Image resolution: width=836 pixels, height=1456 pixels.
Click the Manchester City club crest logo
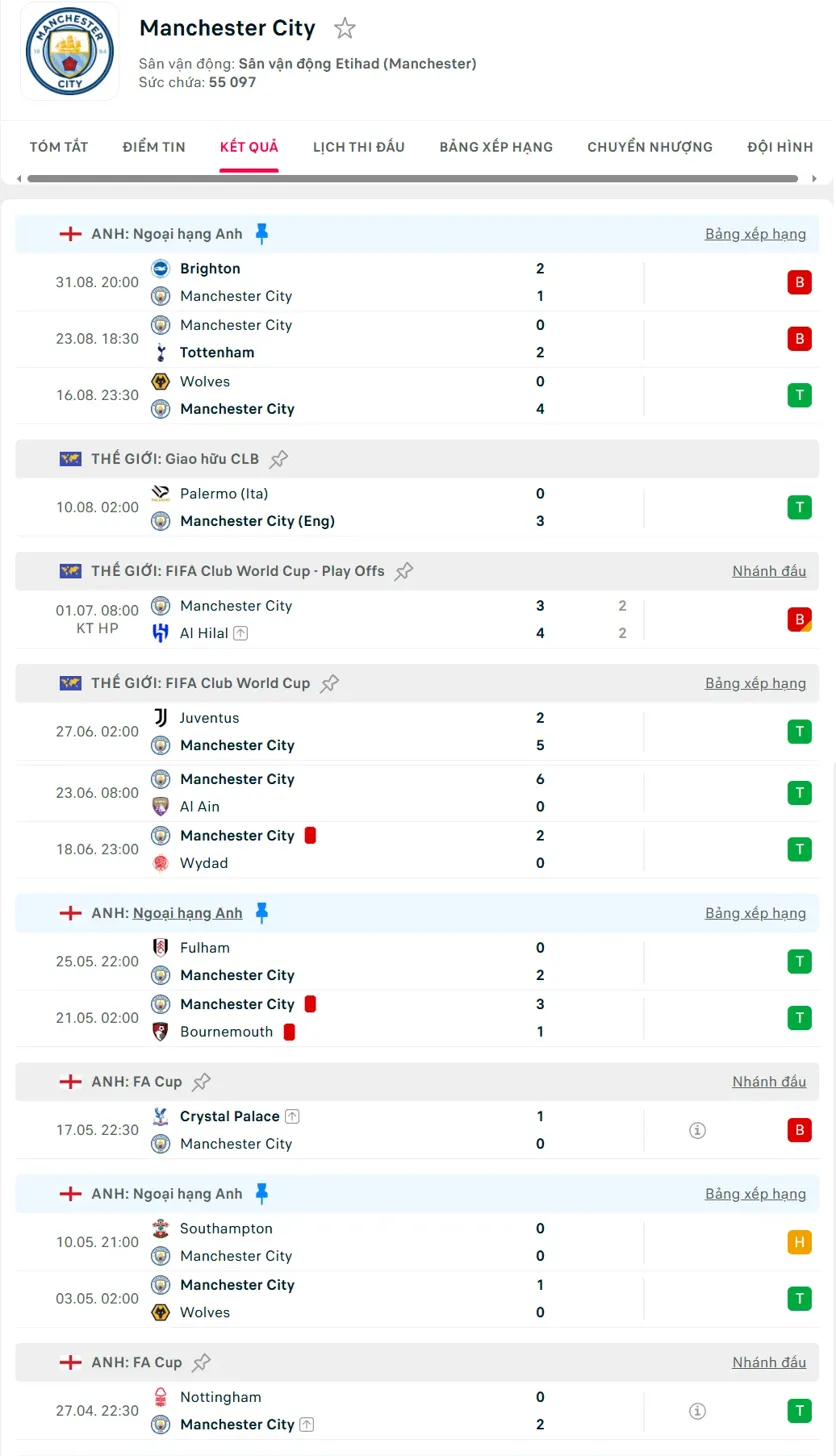(70, 51)
